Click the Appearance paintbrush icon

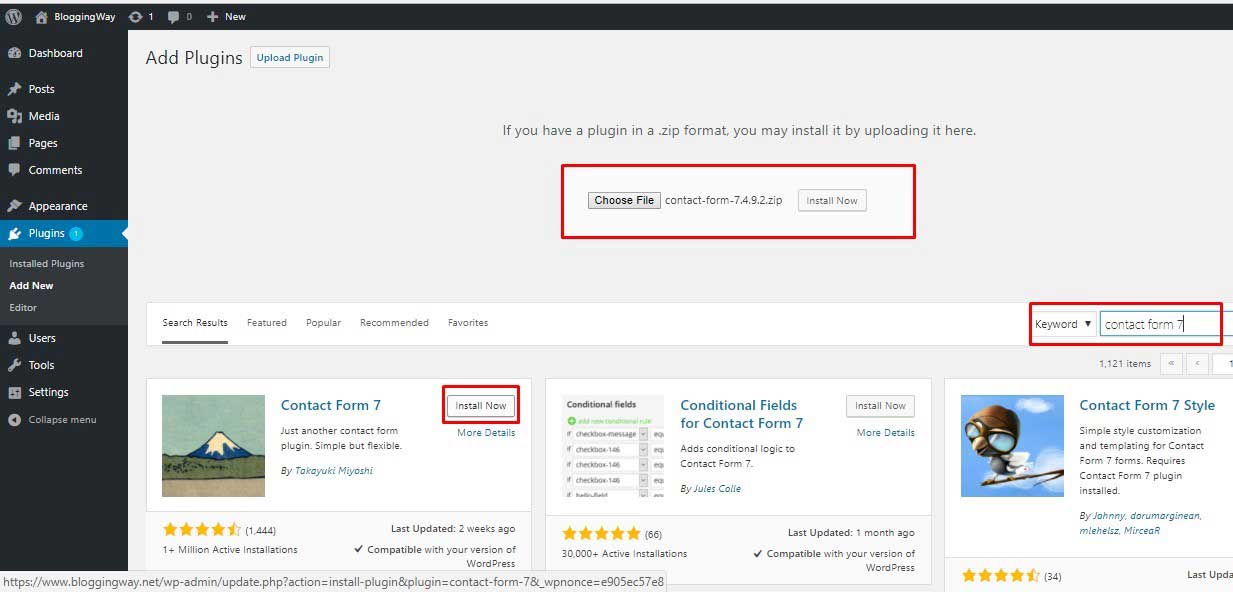pyautogui.click(x=14, y=206)
